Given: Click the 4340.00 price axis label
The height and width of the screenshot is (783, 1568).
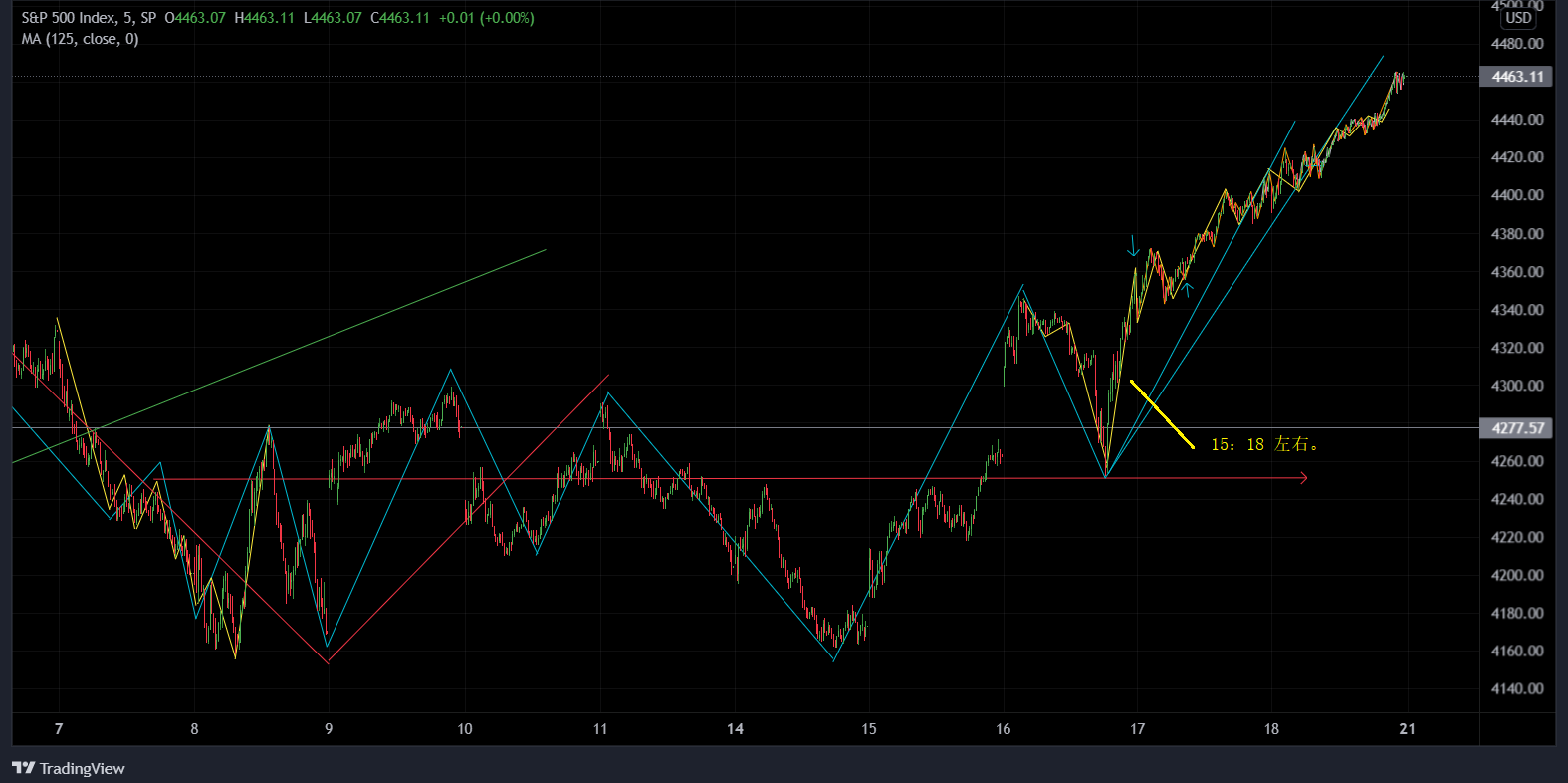Looking at the screenshot, I should (x=1517, y=310).
